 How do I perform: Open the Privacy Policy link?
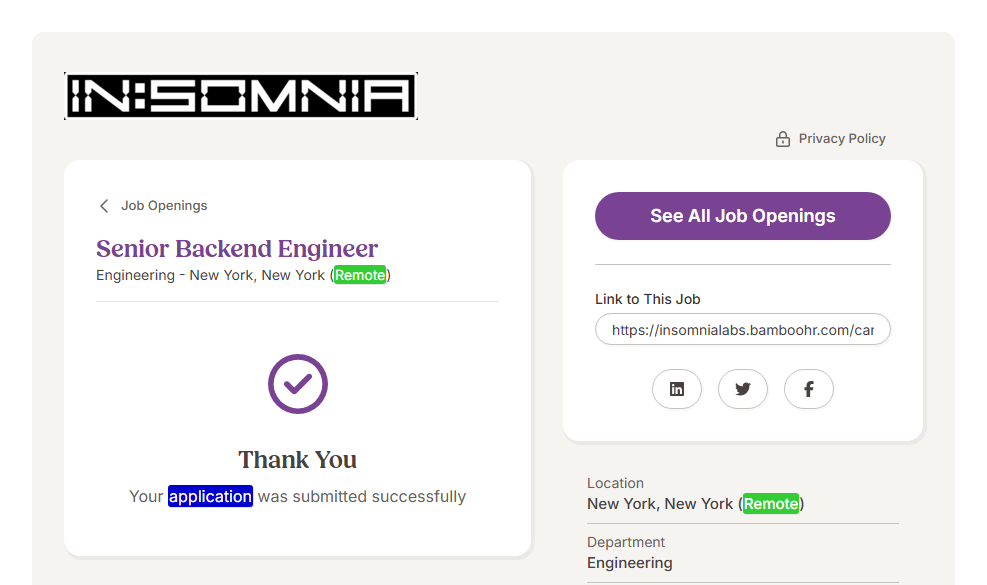point(842,139)
